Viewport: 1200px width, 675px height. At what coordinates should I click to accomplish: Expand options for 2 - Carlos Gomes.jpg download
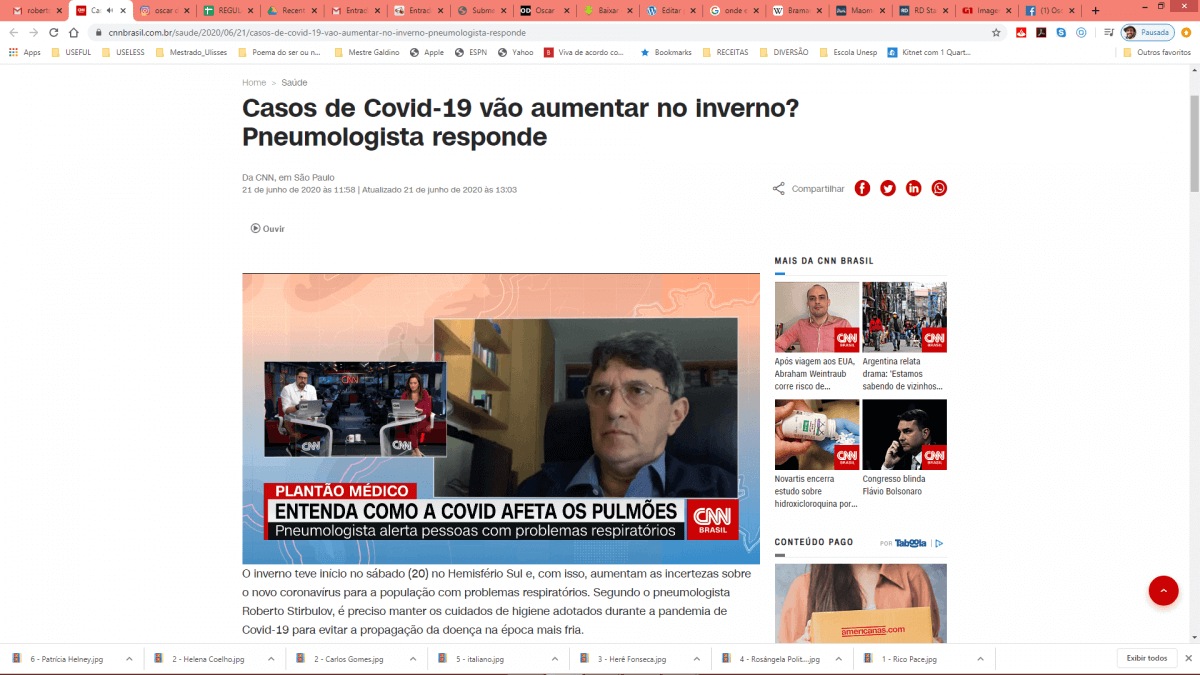pyautogui.click(x=412, y=659)
